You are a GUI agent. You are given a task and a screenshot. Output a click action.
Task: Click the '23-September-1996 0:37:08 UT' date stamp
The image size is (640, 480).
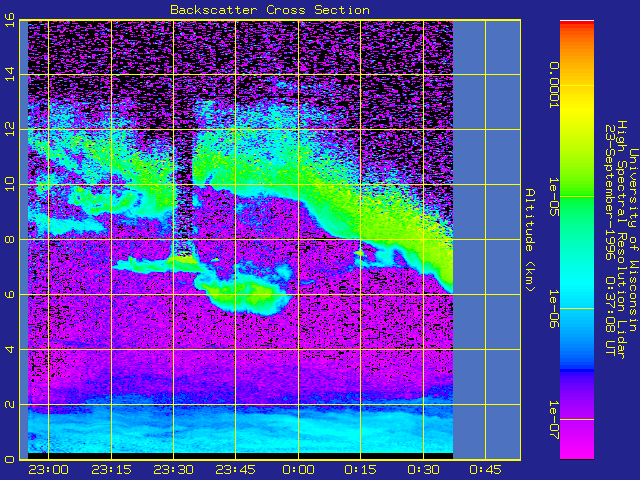coord(609,240)
